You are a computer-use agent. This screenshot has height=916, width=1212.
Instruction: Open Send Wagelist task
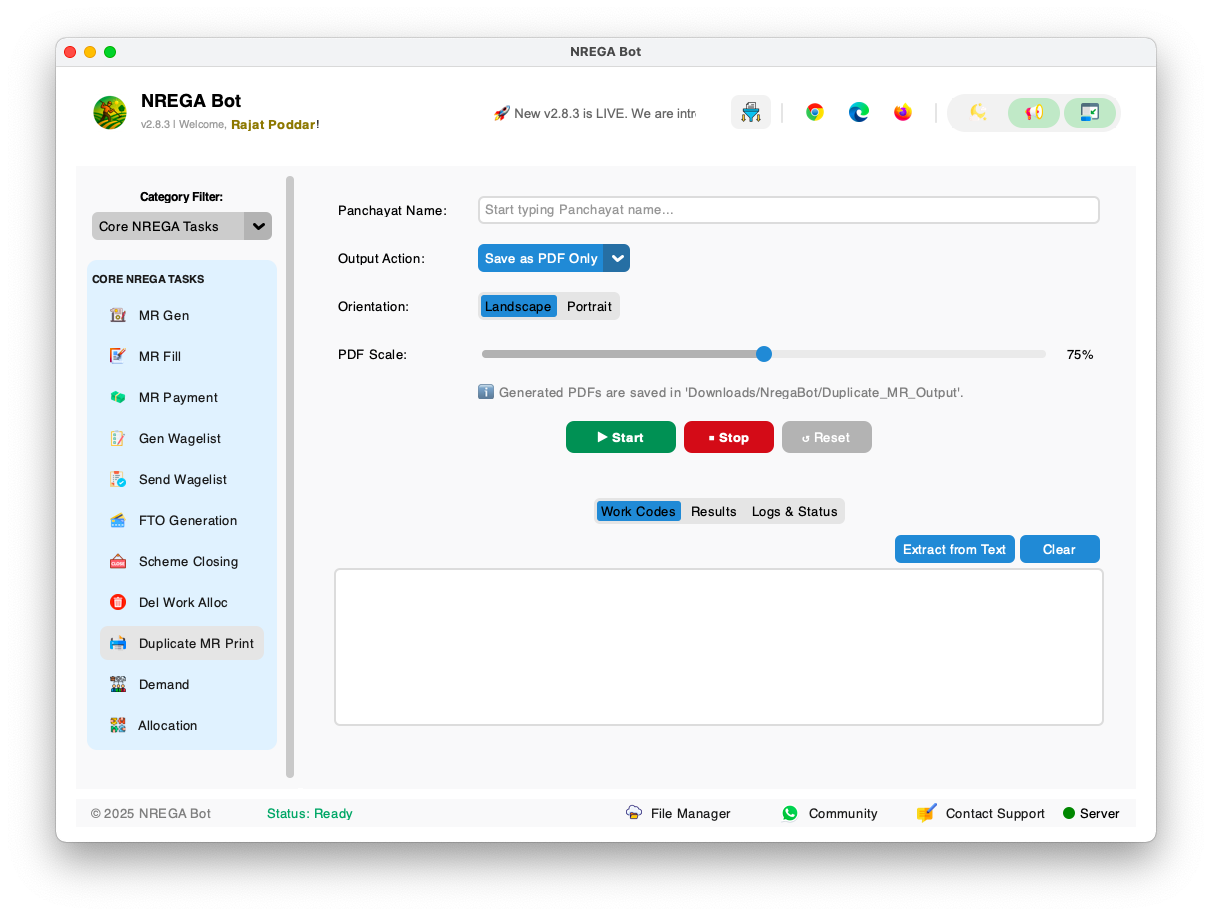tap(182, 479)
